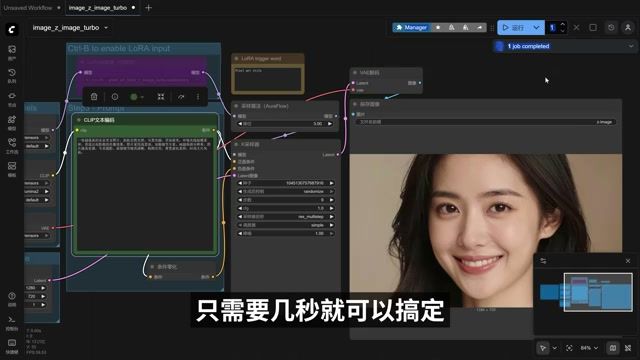Toggle link visibility icon at bottom right
The image size is (640, 360).
(628, 348)
